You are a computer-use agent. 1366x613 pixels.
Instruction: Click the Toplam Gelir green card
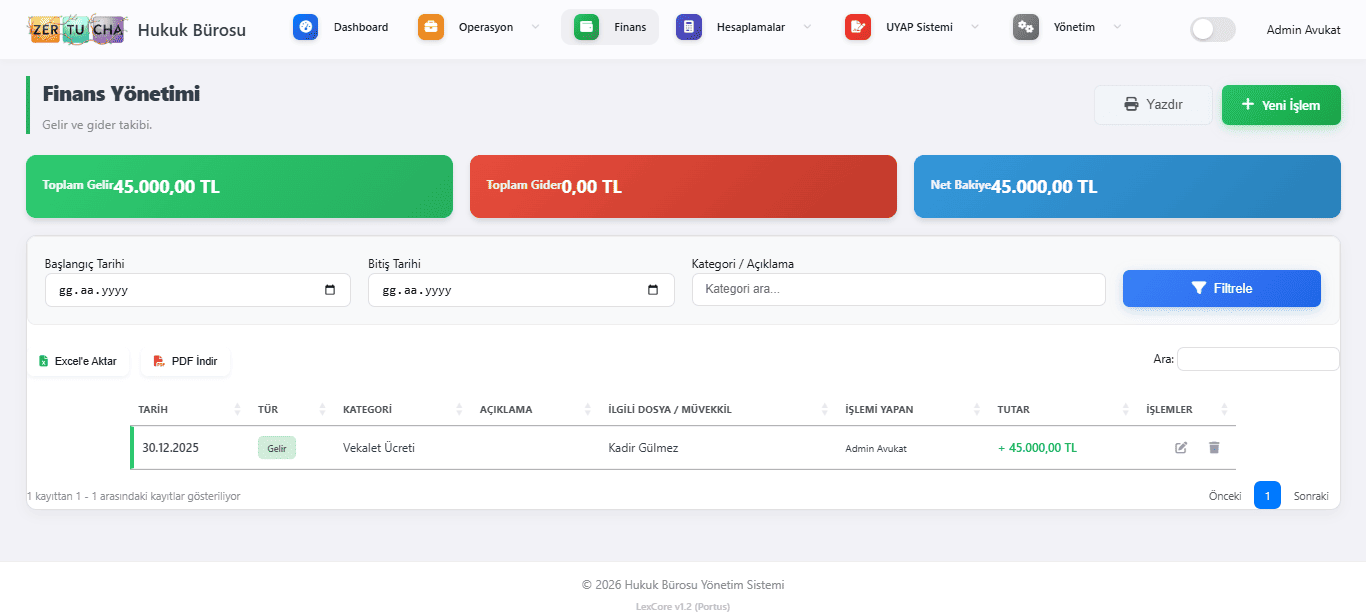point(239,186)
